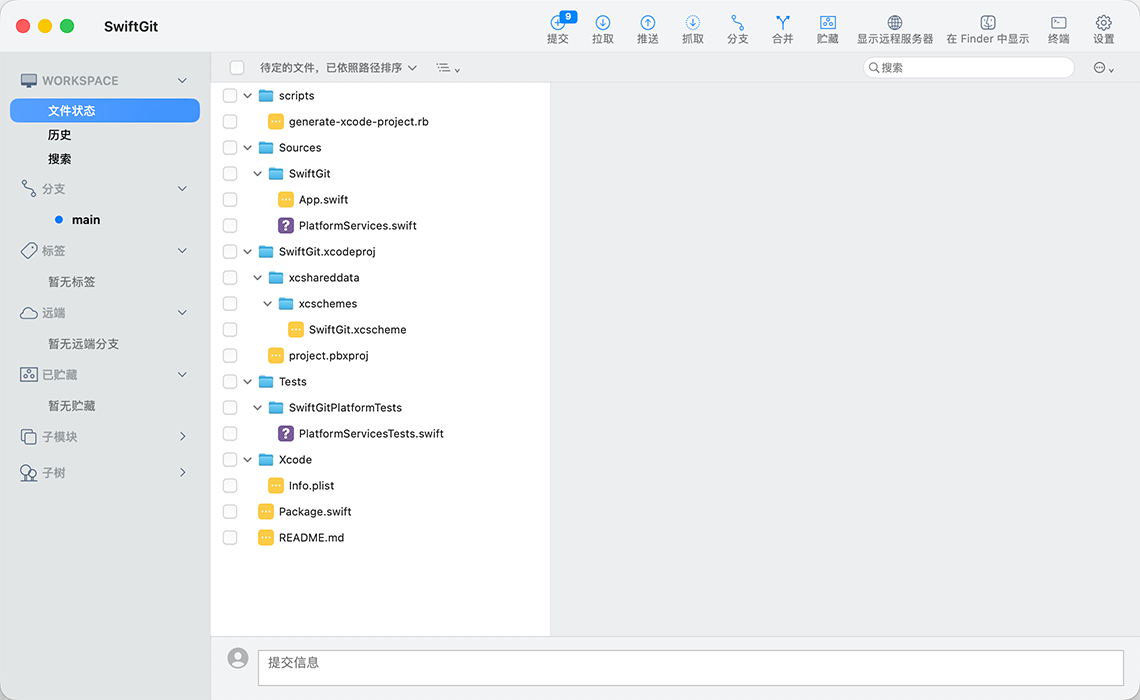The width and height of the screenshot is (1140, 700).
Task: Click the SwiftGit.xcscheme file name
Action: coord(358,329)
